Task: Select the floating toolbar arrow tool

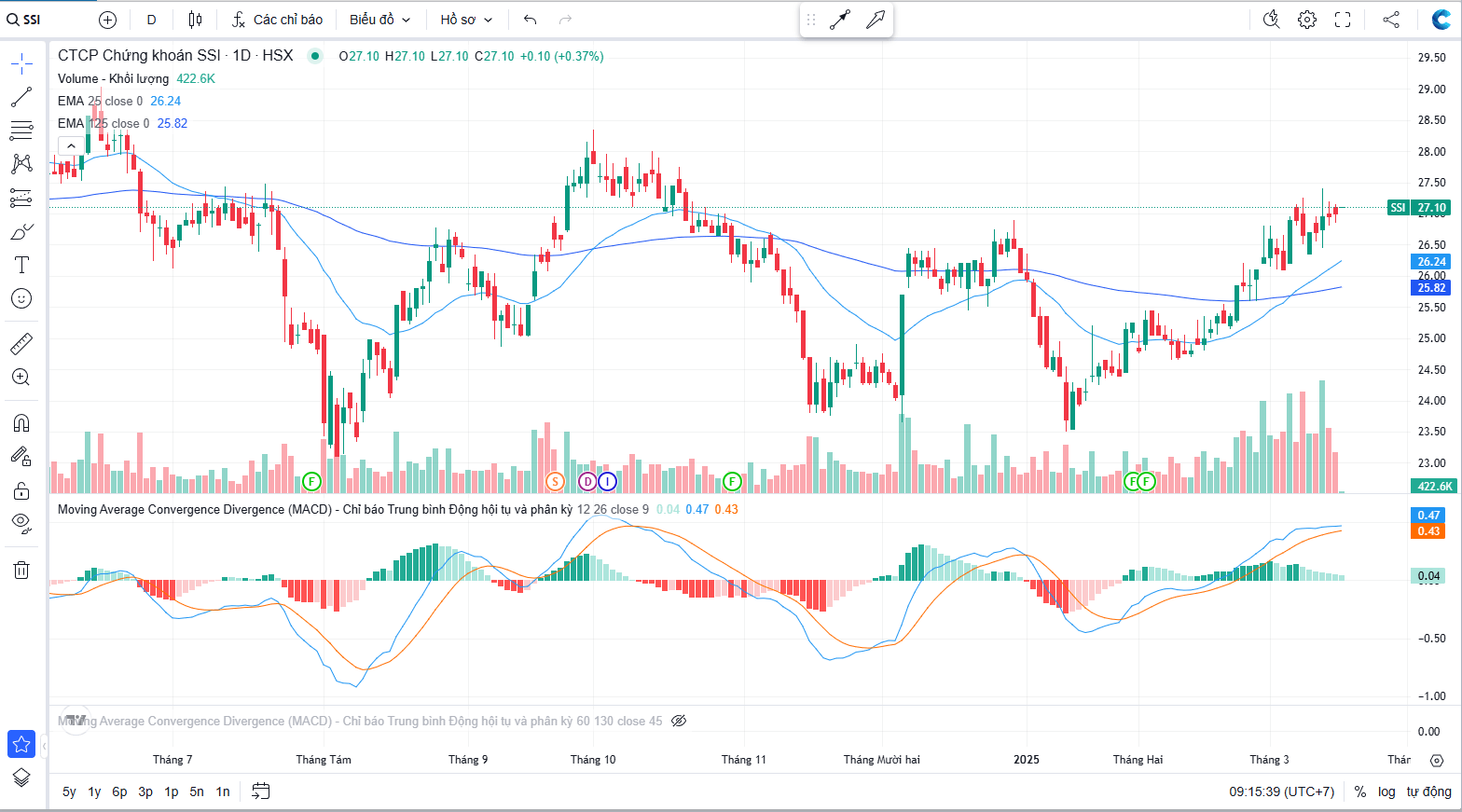Action: coord(875,20)
